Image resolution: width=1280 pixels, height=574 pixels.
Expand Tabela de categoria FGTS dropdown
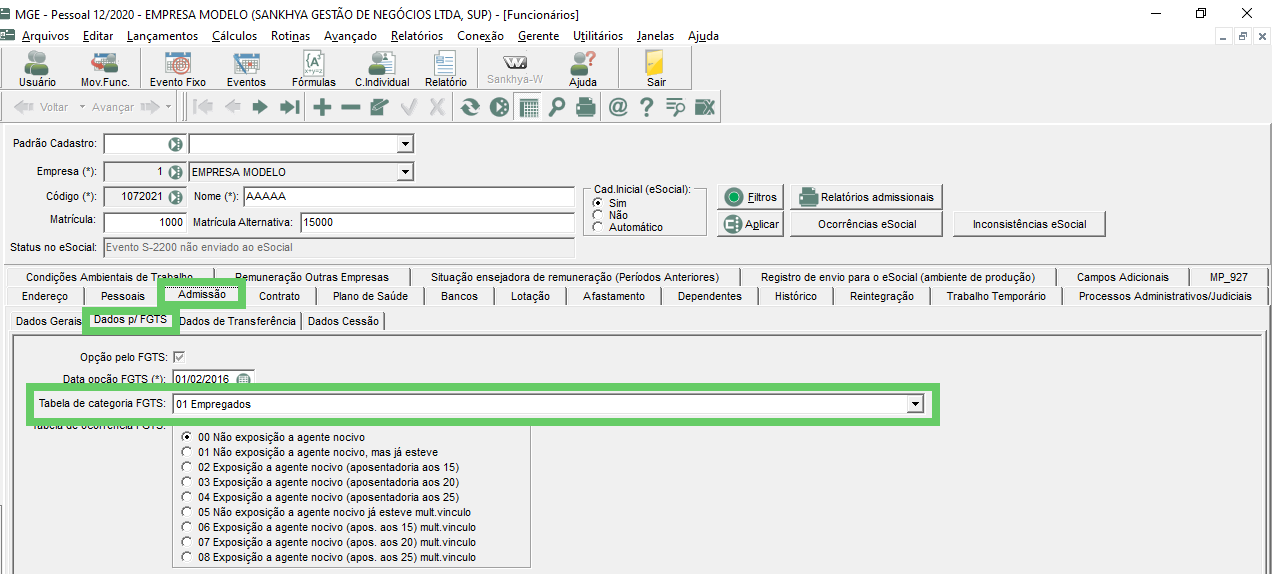point(914,404)
